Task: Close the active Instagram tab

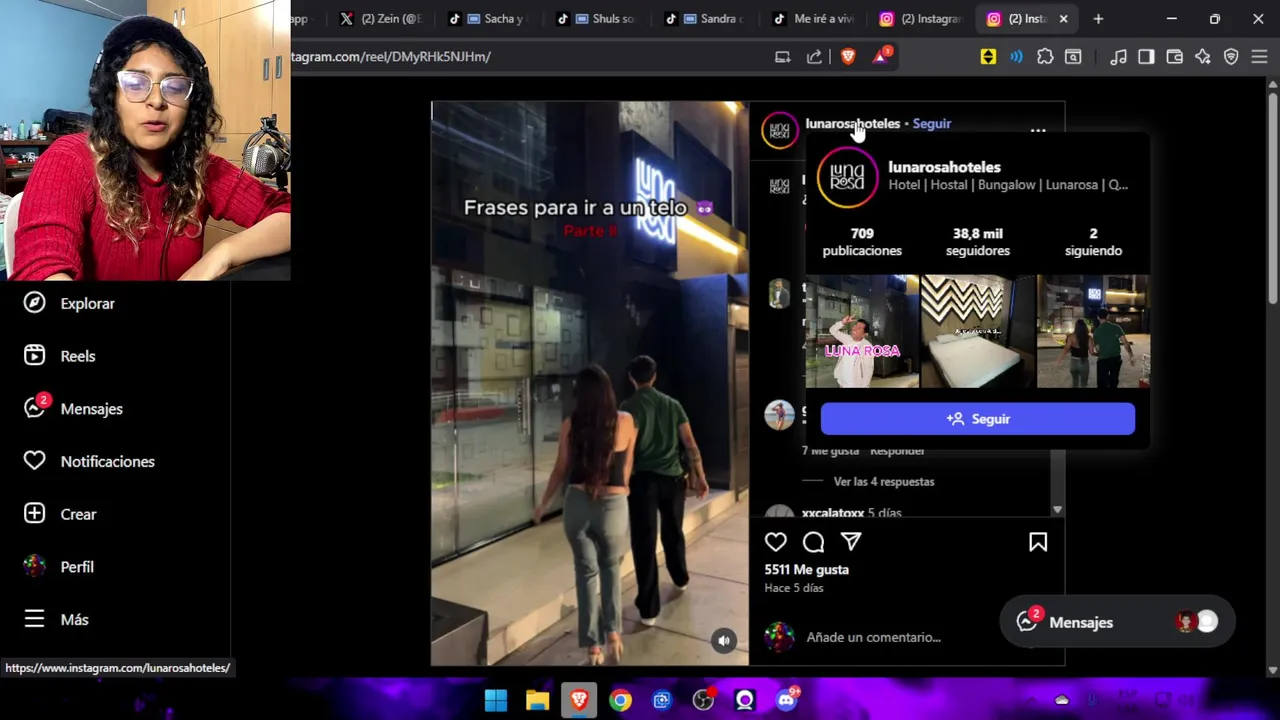Action: click(1063, 19)
